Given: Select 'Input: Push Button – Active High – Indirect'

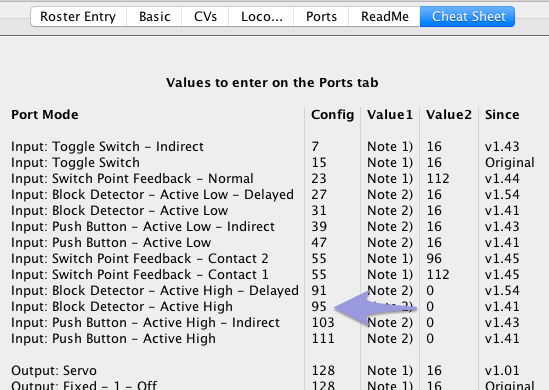Looking at the screenshot, I should (x=145, y=323).
